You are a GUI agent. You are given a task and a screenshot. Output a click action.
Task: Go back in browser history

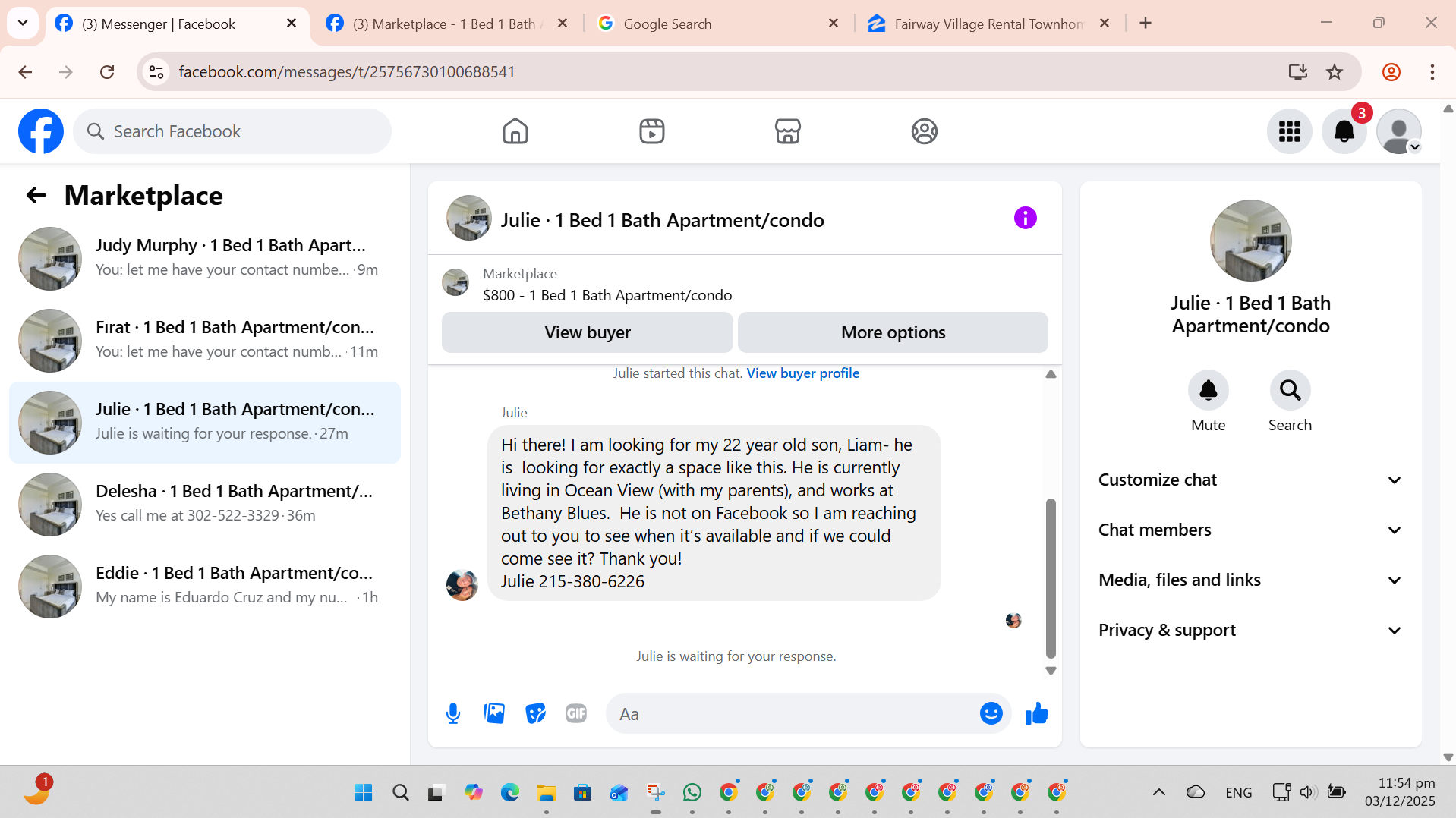click(25, 72)
